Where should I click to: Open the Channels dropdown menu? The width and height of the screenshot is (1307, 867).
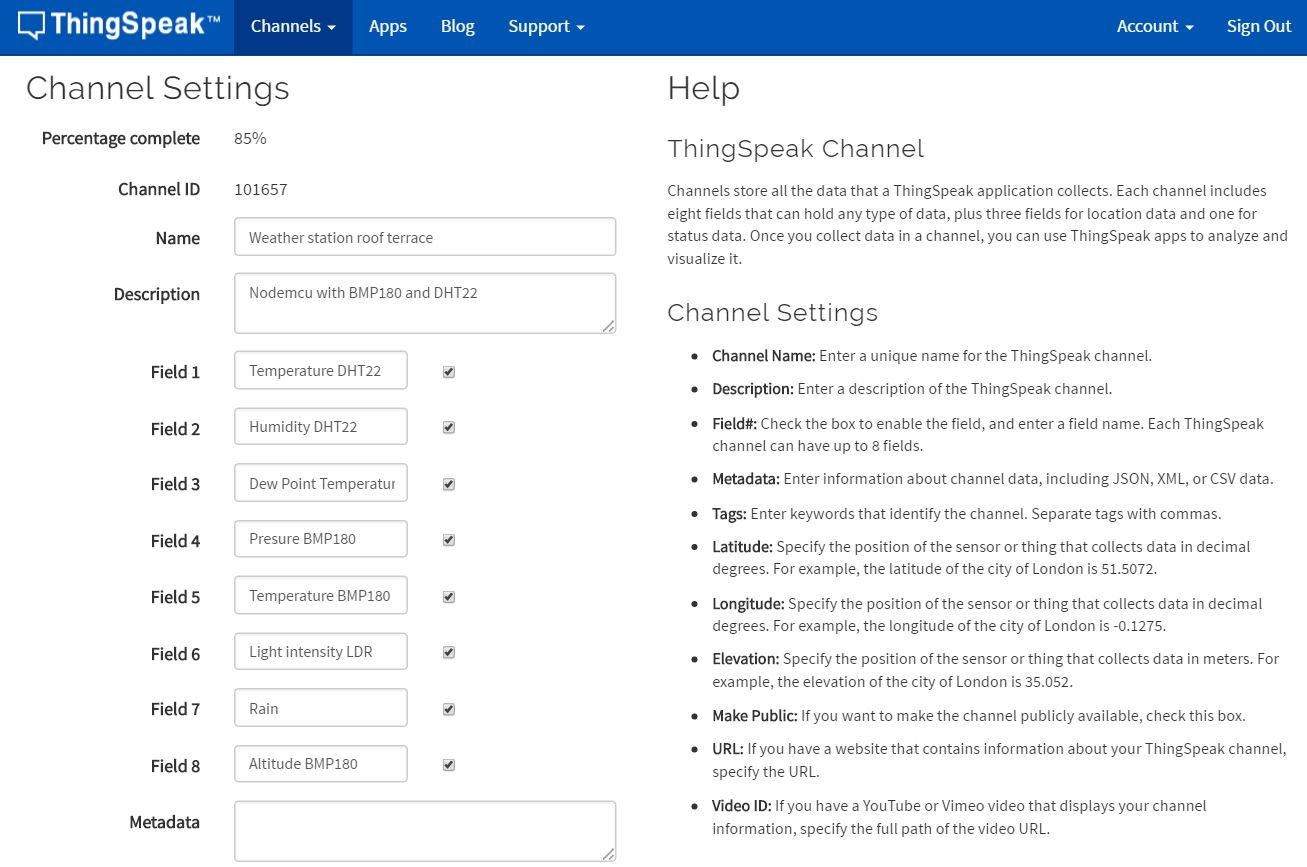293,27
